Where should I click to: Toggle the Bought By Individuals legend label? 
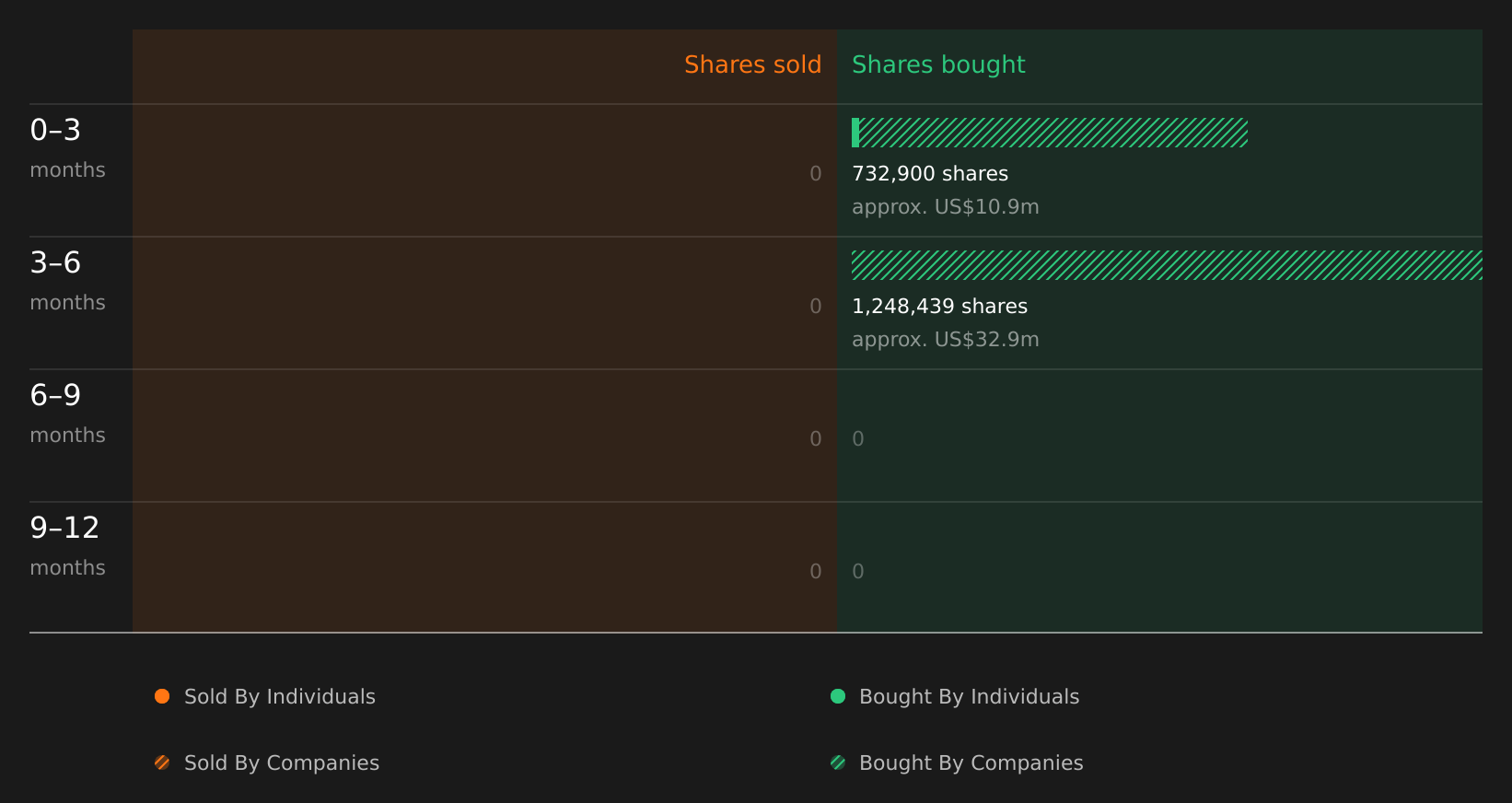tap(969, 697)
